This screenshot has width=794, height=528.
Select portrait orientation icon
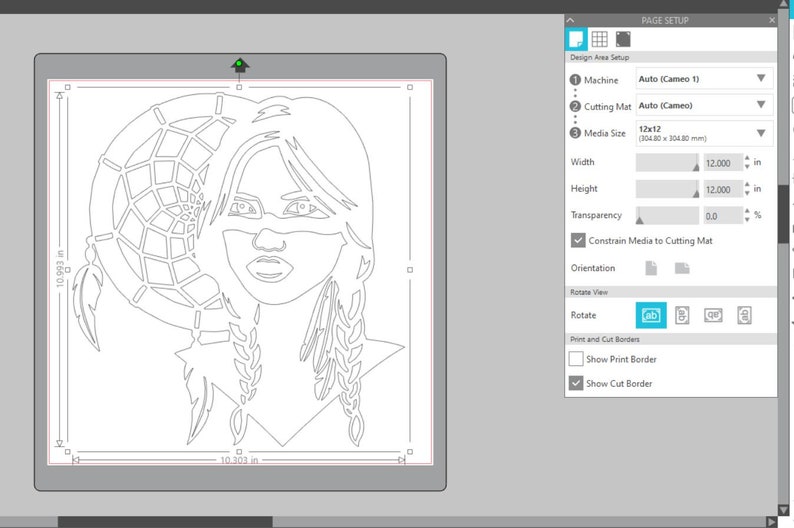[651, 268]
